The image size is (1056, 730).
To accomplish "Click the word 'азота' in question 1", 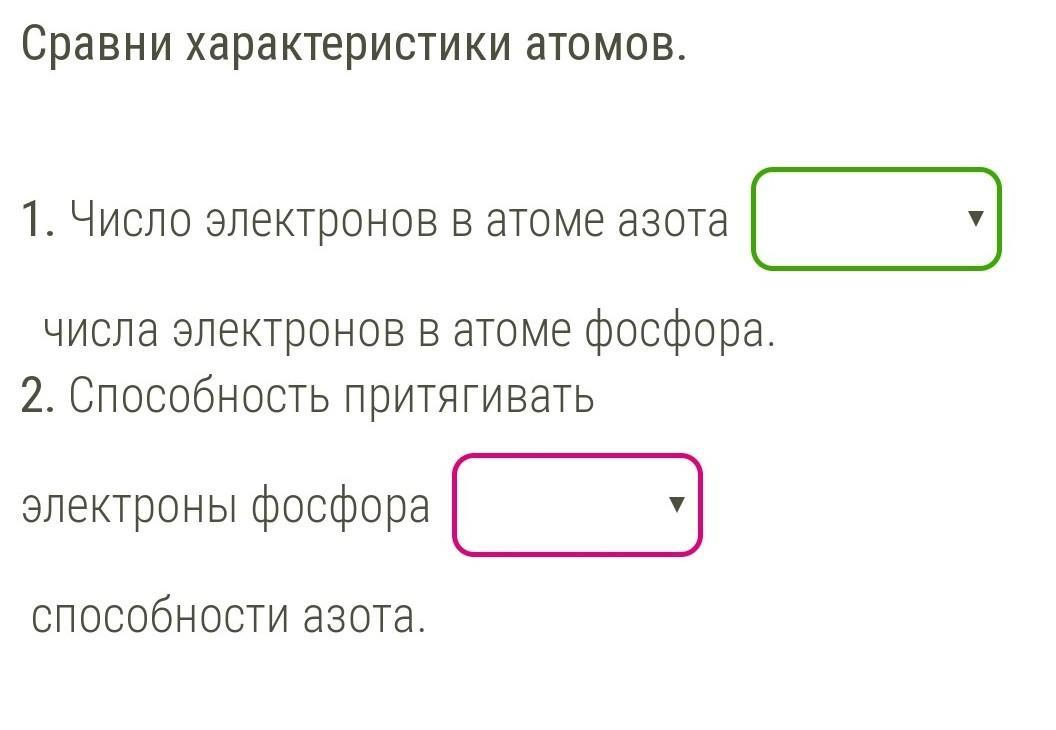I will tap(672, 220).
